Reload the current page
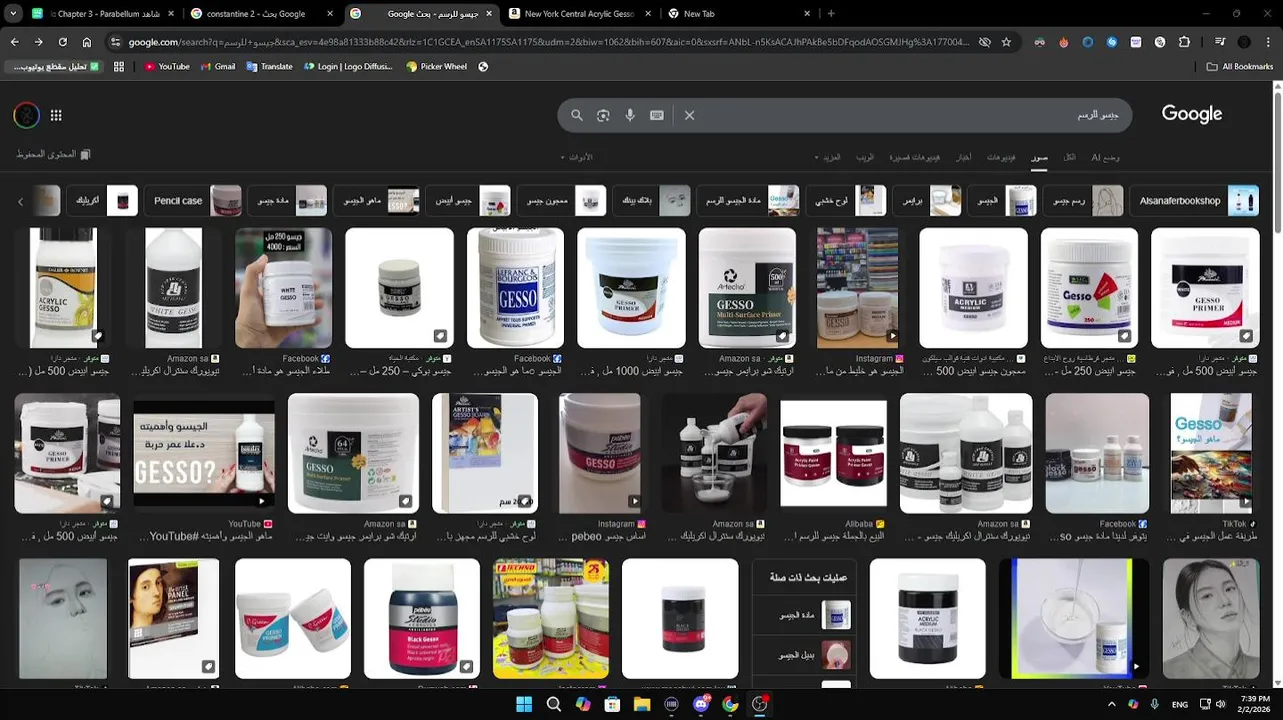This screenshot has width=1283, height=720. 62,42
